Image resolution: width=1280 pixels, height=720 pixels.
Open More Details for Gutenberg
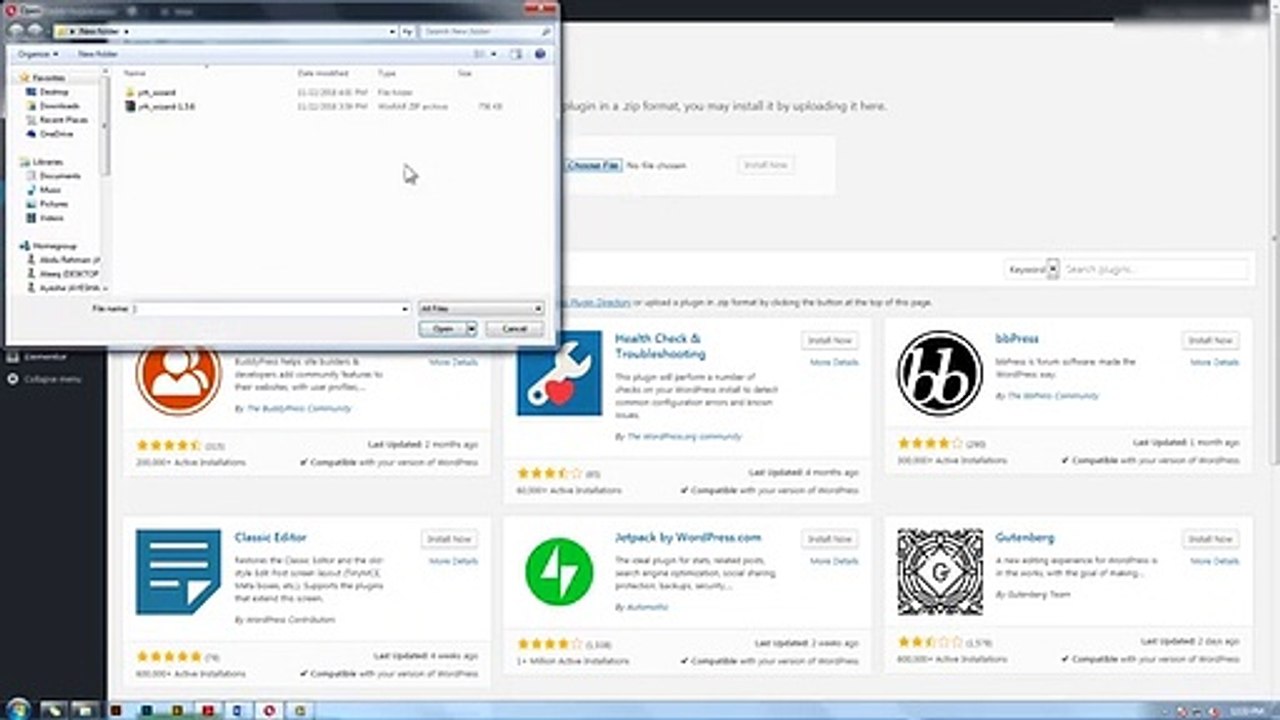[1214, 561]
